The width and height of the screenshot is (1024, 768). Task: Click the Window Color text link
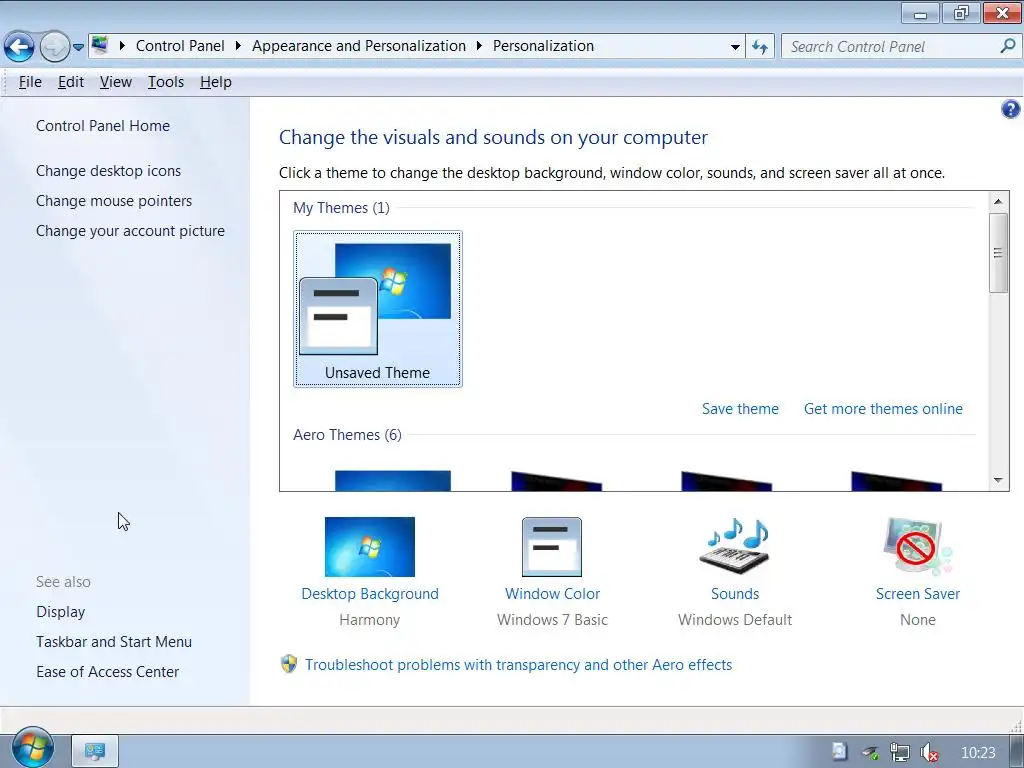[552, 594]
